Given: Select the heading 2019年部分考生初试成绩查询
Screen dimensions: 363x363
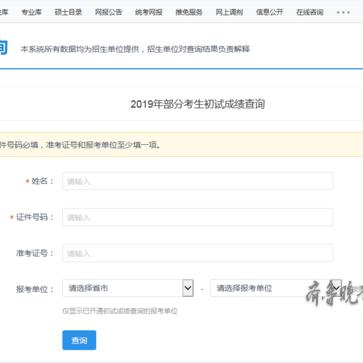Looking at the screenshot, I should pyautogui.click(x=198, y=104).
